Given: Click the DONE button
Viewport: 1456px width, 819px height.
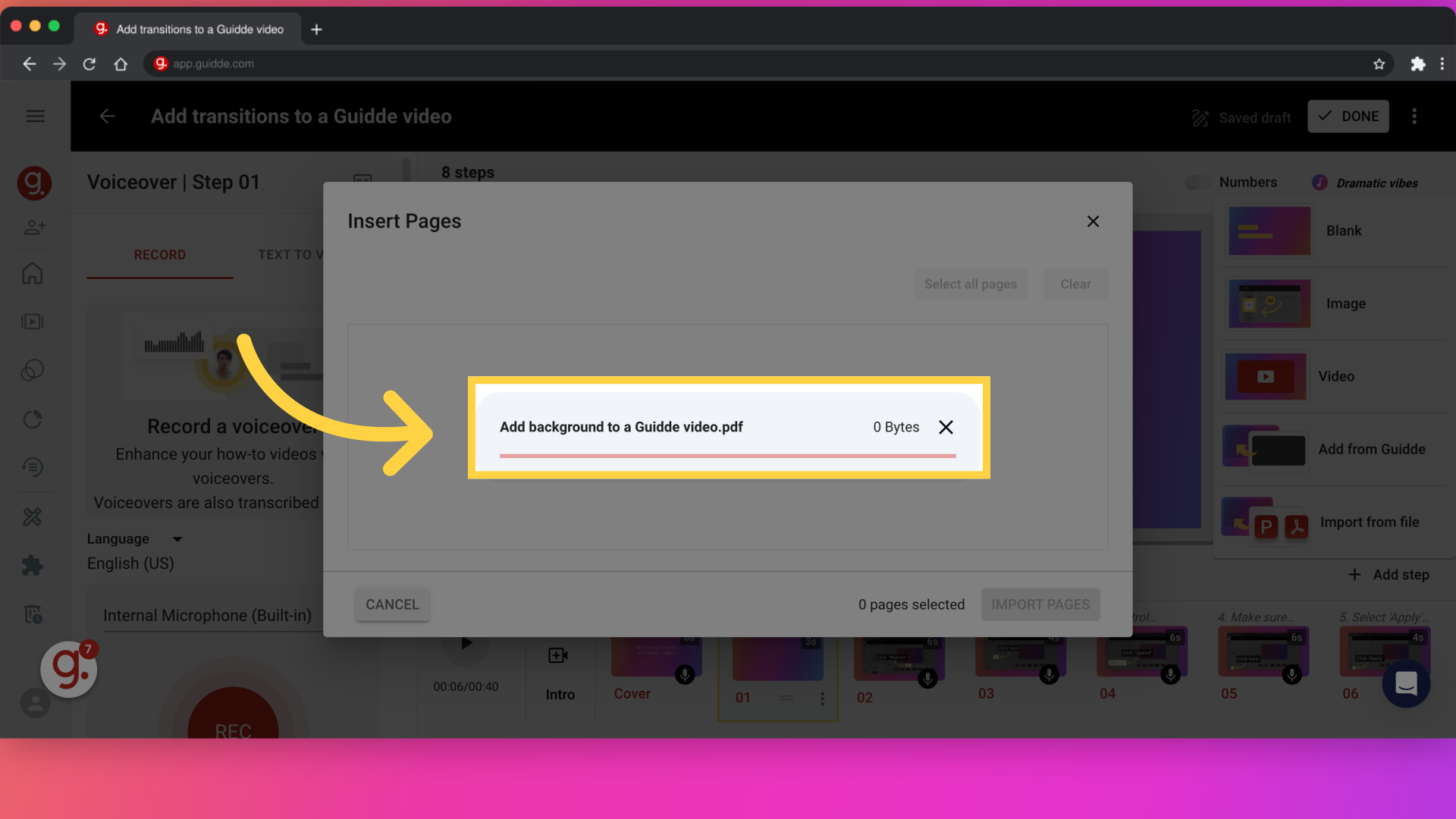Looking at the screenshot, I should click(x=1348, y=116).
